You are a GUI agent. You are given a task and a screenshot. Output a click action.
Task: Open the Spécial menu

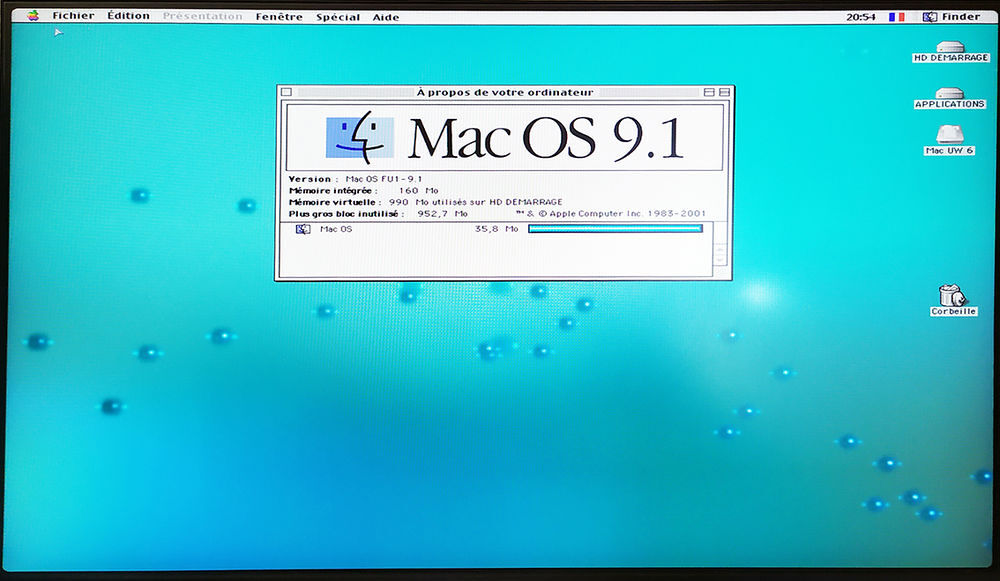tap(338, 17)
